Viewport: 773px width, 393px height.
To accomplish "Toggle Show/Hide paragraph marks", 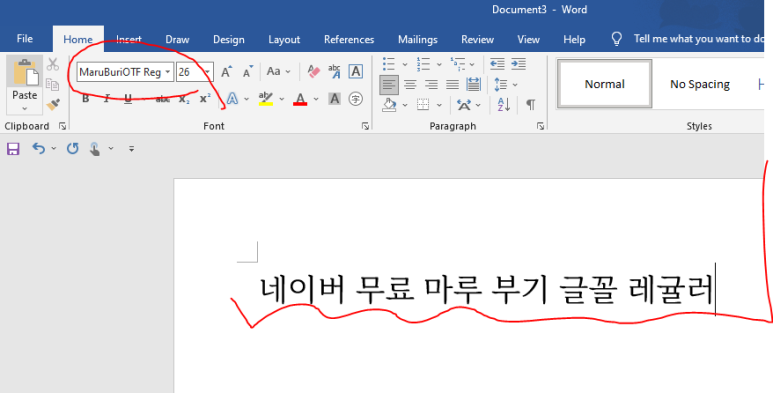I will (530, 105).
